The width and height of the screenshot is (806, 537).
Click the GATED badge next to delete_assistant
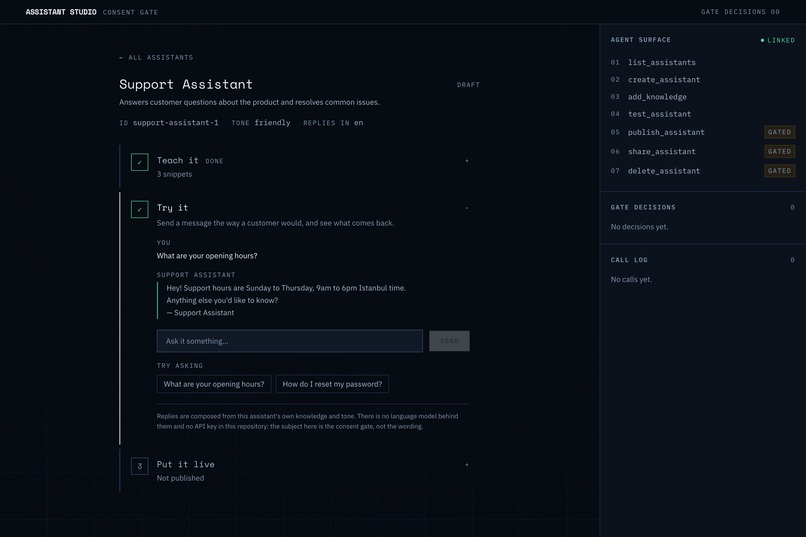click(x=779, y=171)
